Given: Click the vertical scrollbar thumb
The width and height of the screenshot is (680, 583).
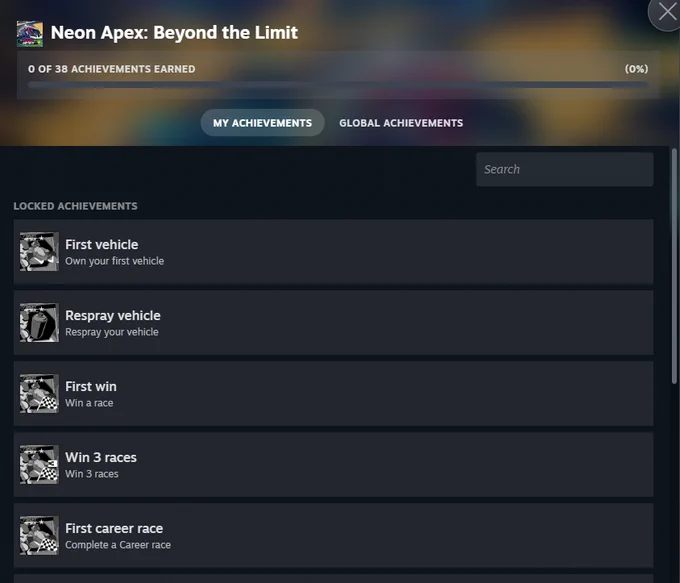Looking at the screenshot, I should (x=674, y=266).
